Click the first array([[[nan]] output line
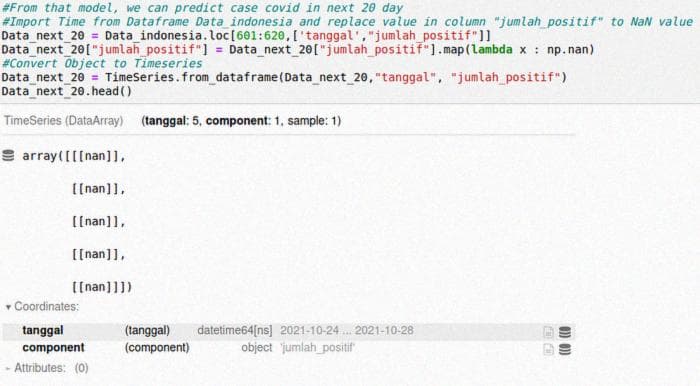This screenshot has width=700, height=386. [x=74, y=156]
